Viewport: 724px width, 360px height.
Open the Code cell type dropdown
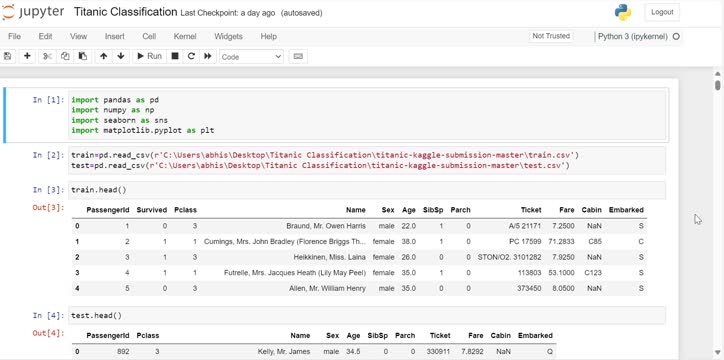pyautogui.click(x=251, y=57)
